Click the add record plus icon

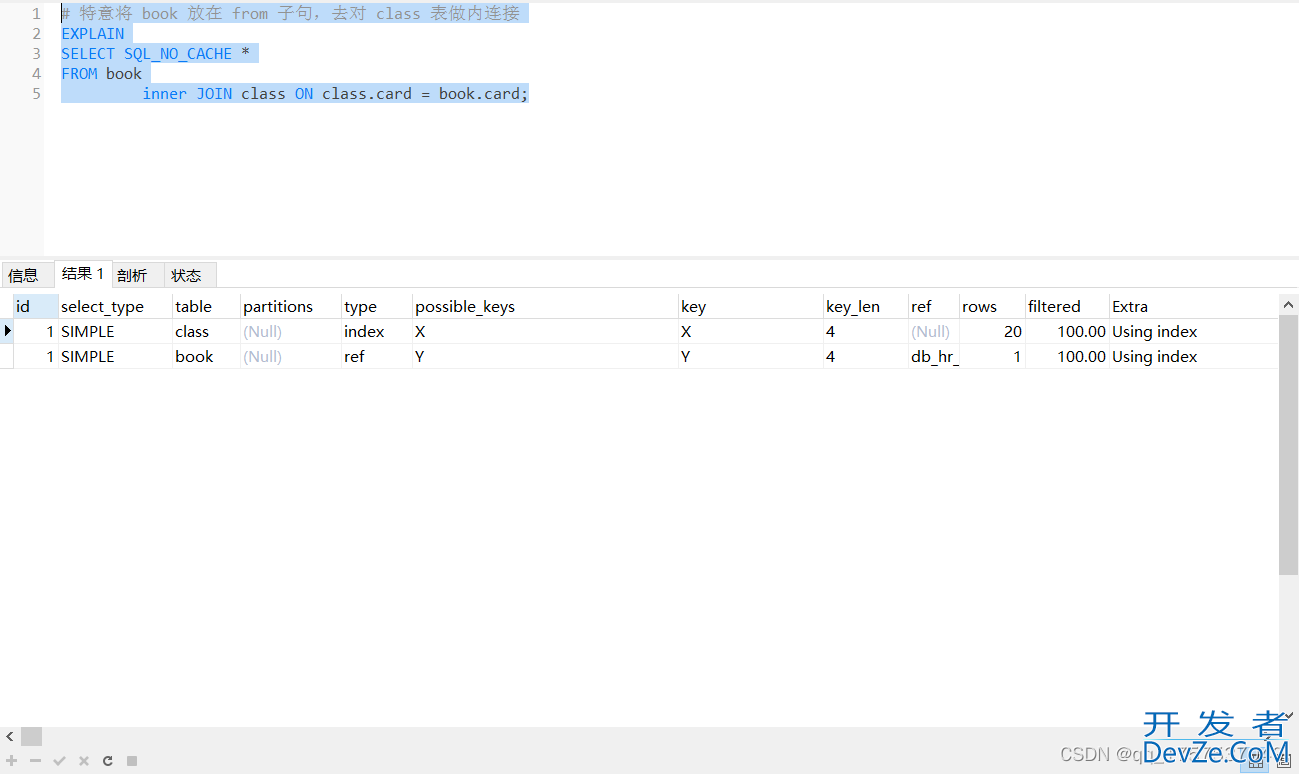click(12, 761)
